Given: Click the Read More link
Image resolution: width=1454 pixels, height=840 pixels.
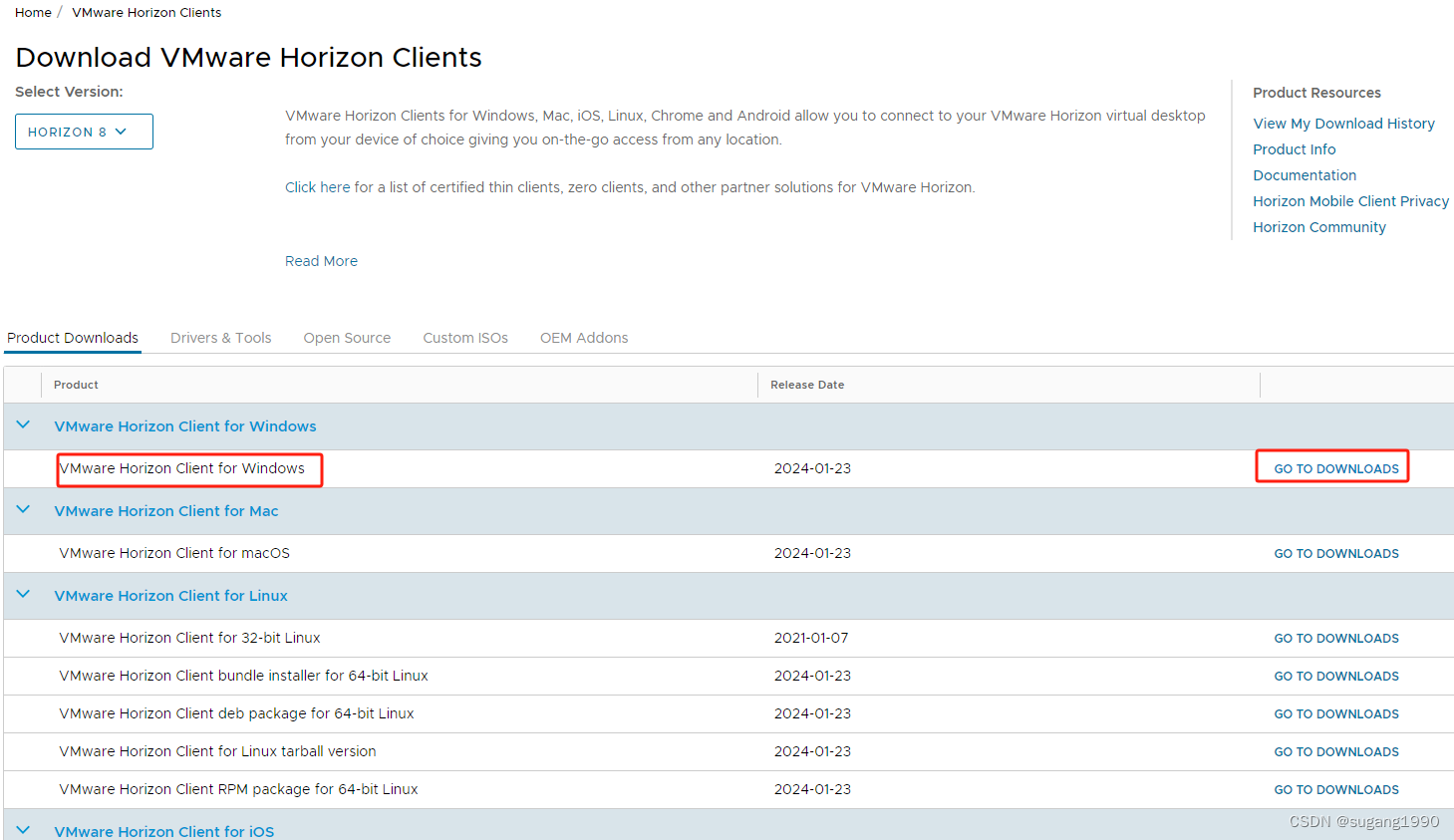Looking at the screenshot, I should pyautogui.click(x=321, y=261).
